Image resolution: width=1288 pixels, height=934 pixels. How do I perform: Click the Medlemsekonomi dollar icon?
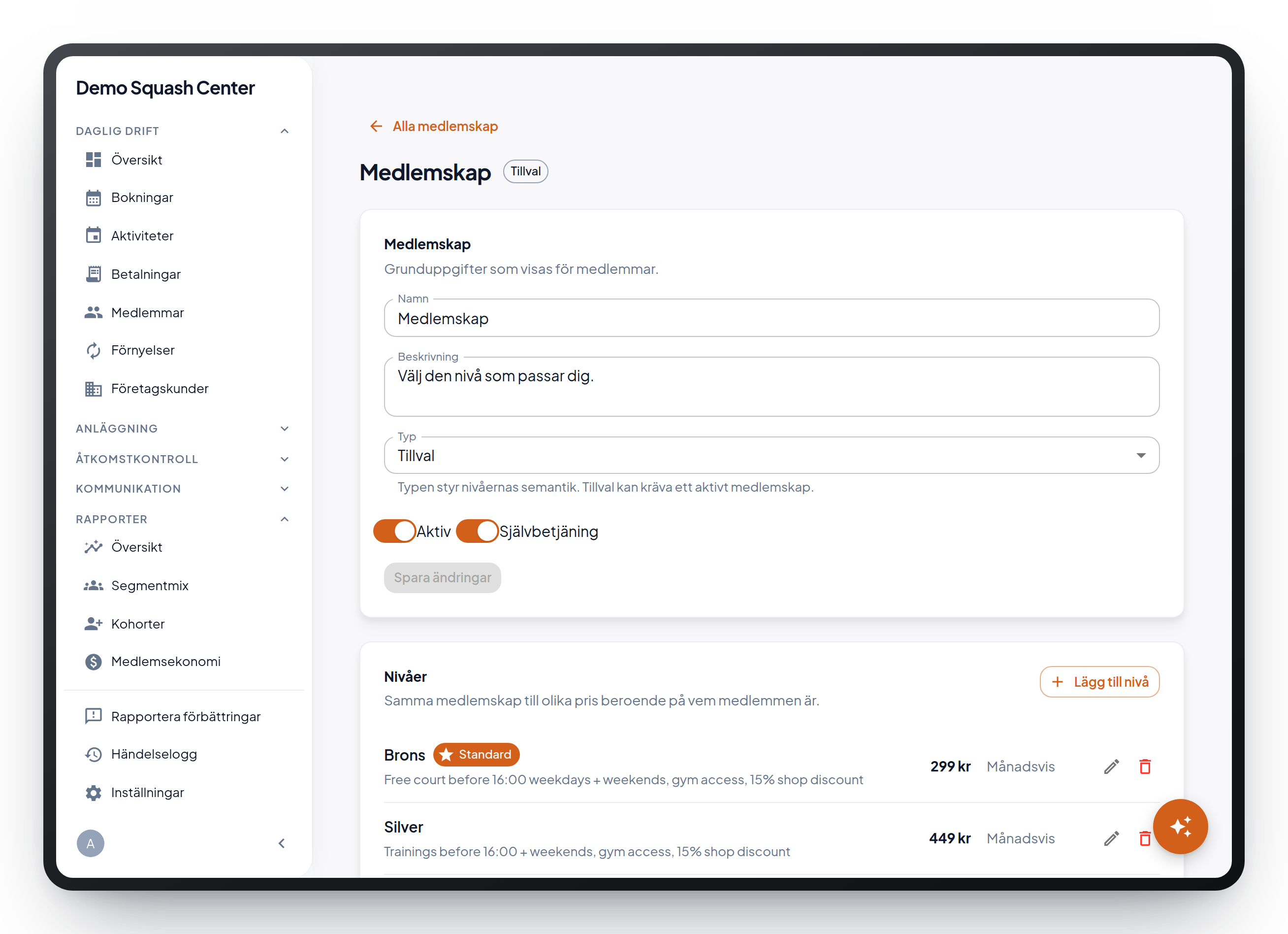click(x=93, y=662)
